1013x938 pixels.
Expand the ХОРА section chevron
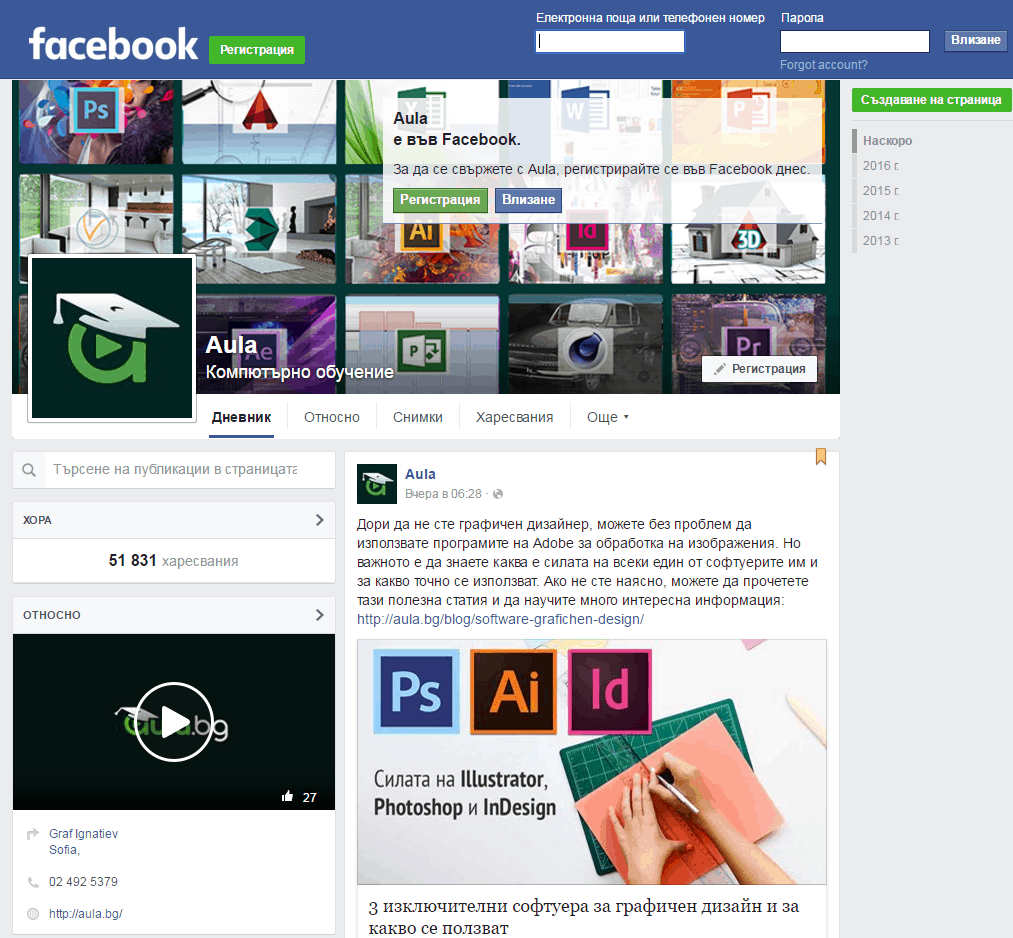point(319,520)
